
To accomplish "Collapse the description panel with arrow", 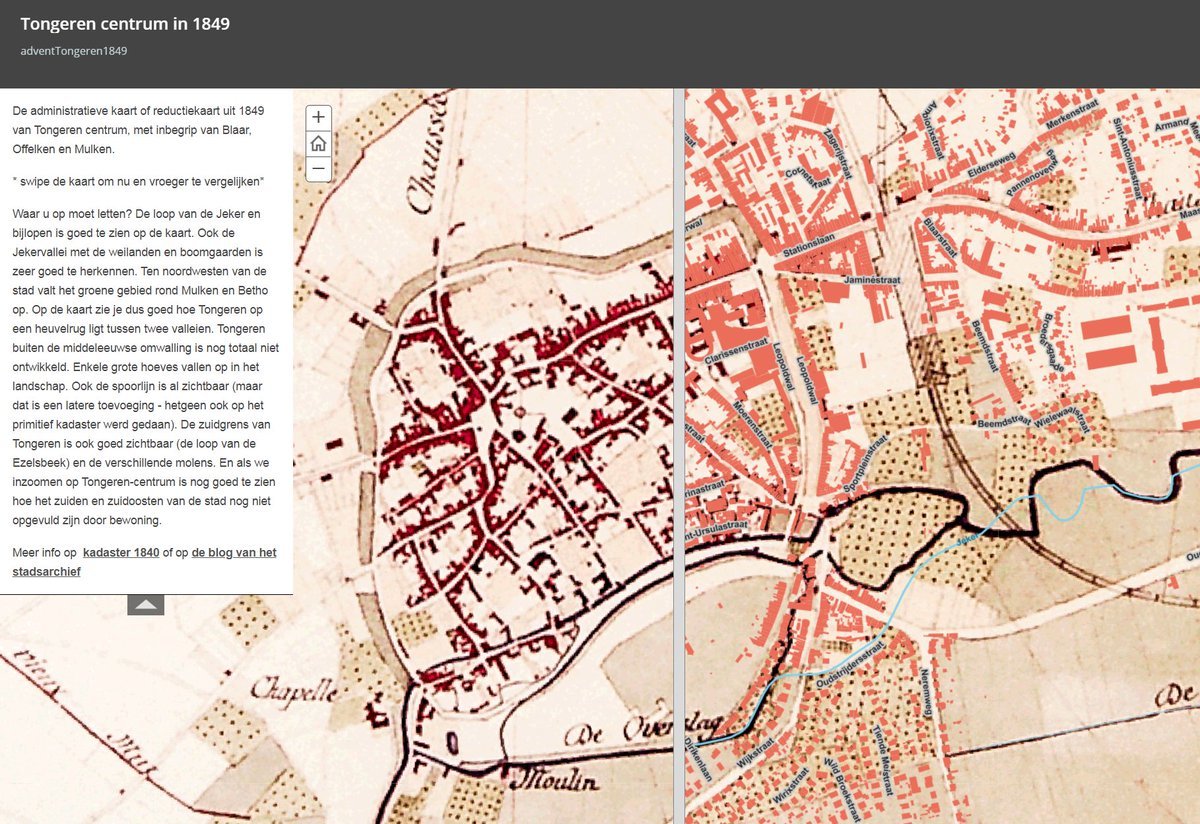I will coord(145,604).
